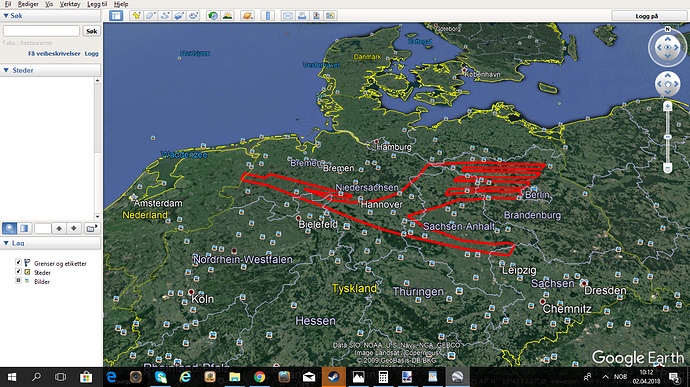Uncheck Grenser og etiketter layer

18,262
